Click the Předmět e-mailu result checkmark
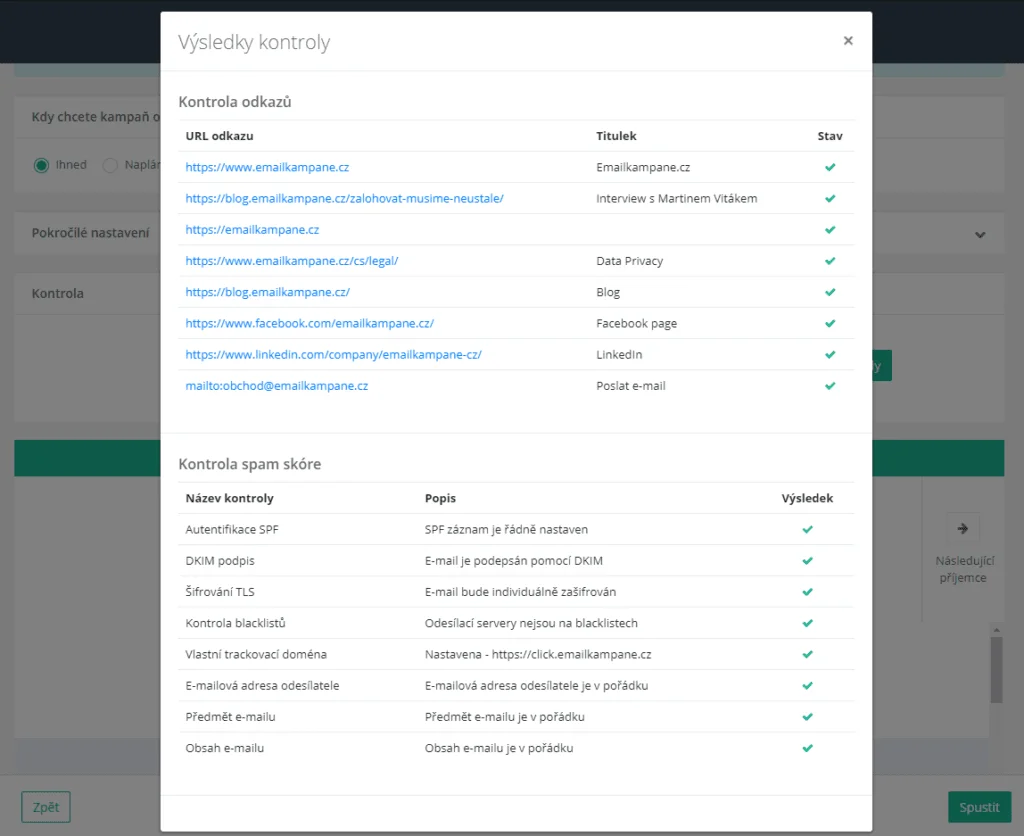Image resolution: width=1024 pixels, height=836 pixels. [808, 717]
